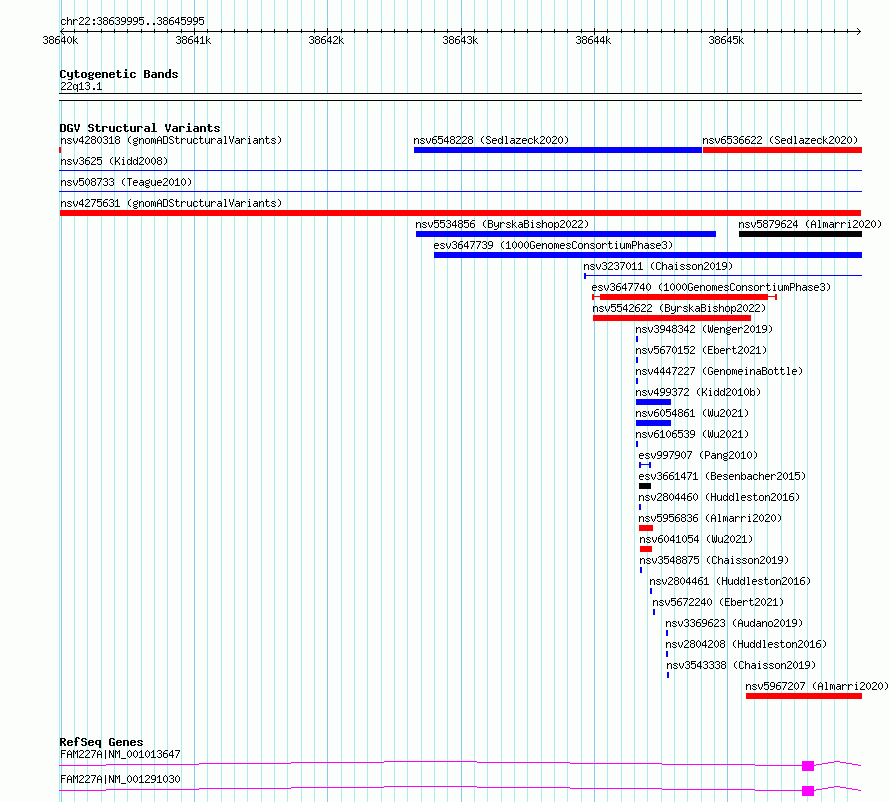Select the nsv2804461 (Huddleston2016) label

(730, 581)
